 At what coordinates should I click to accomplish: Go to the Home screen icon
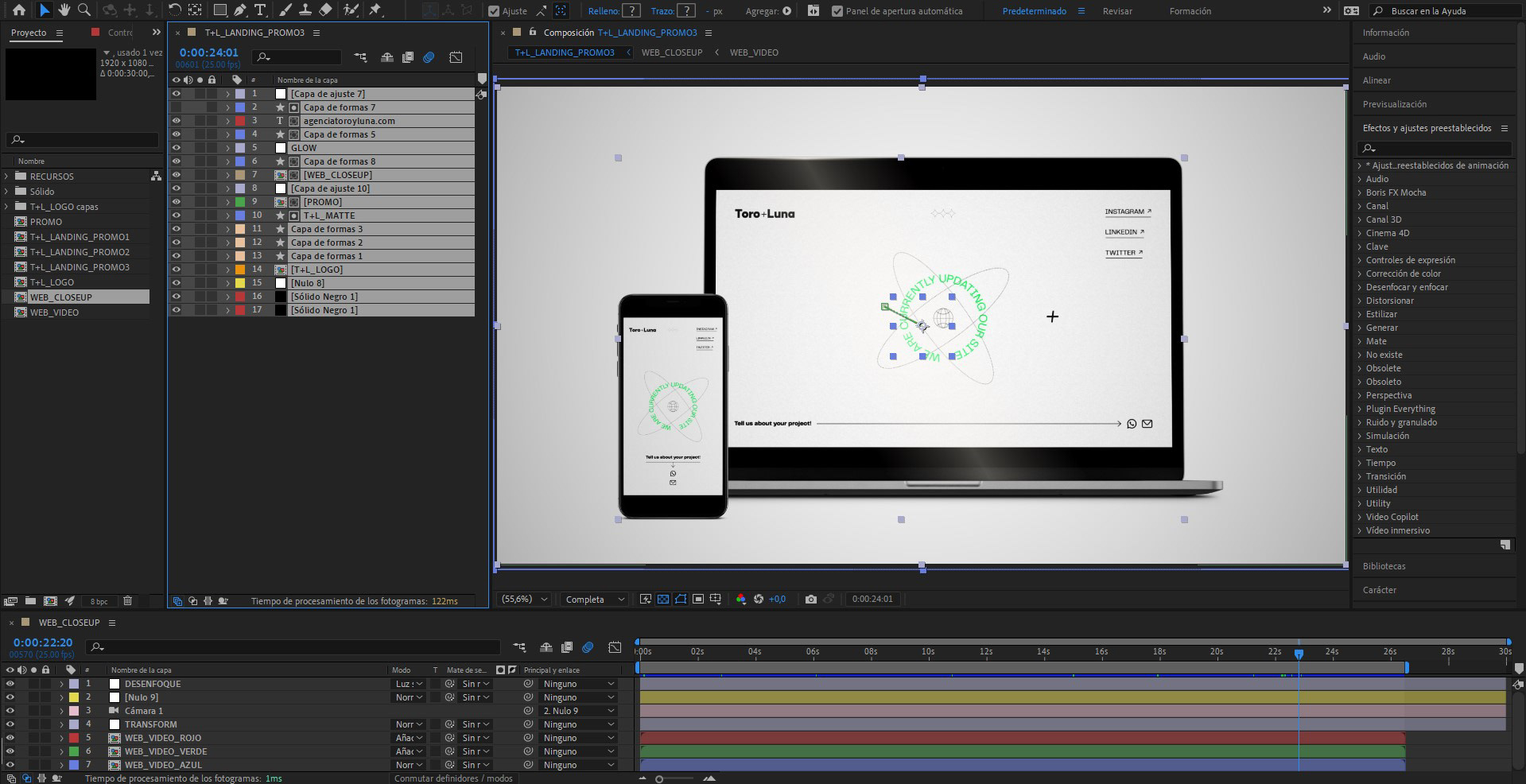[x=19, y=10]
